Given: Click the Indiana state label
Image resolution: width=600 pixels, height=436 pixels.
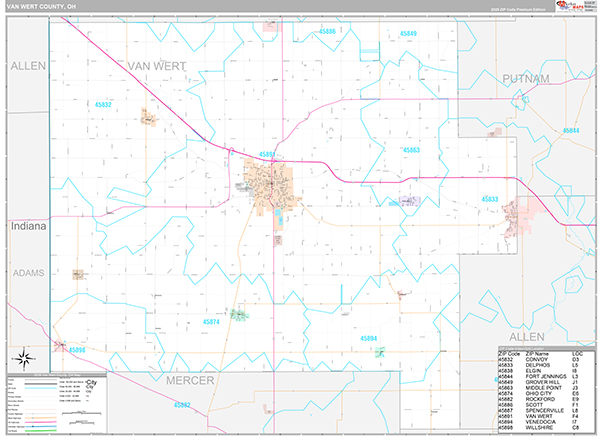Looking at the screenshot, I should [27, 227].
